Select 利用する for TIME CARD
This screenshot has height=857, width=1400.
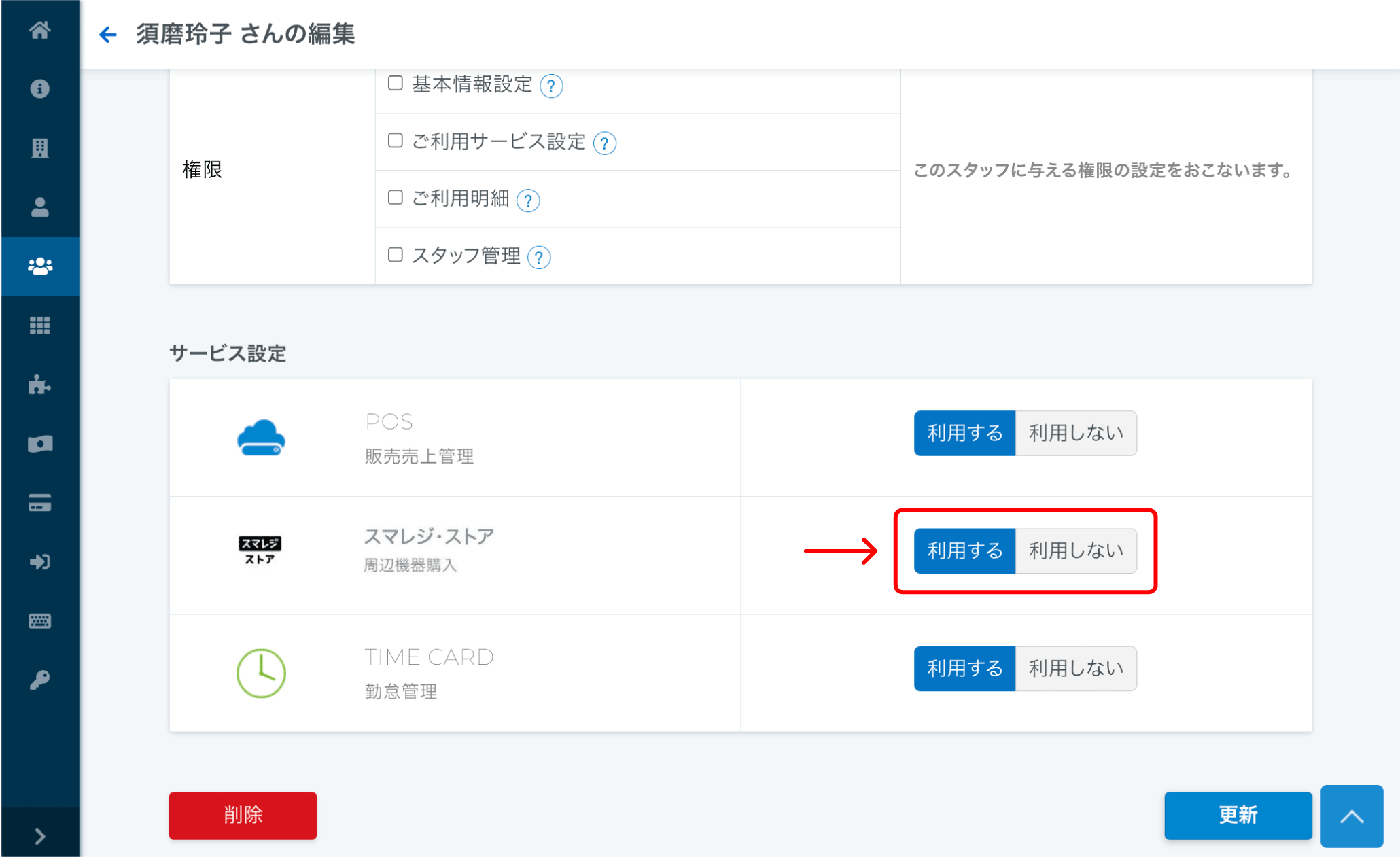(964, 668)
